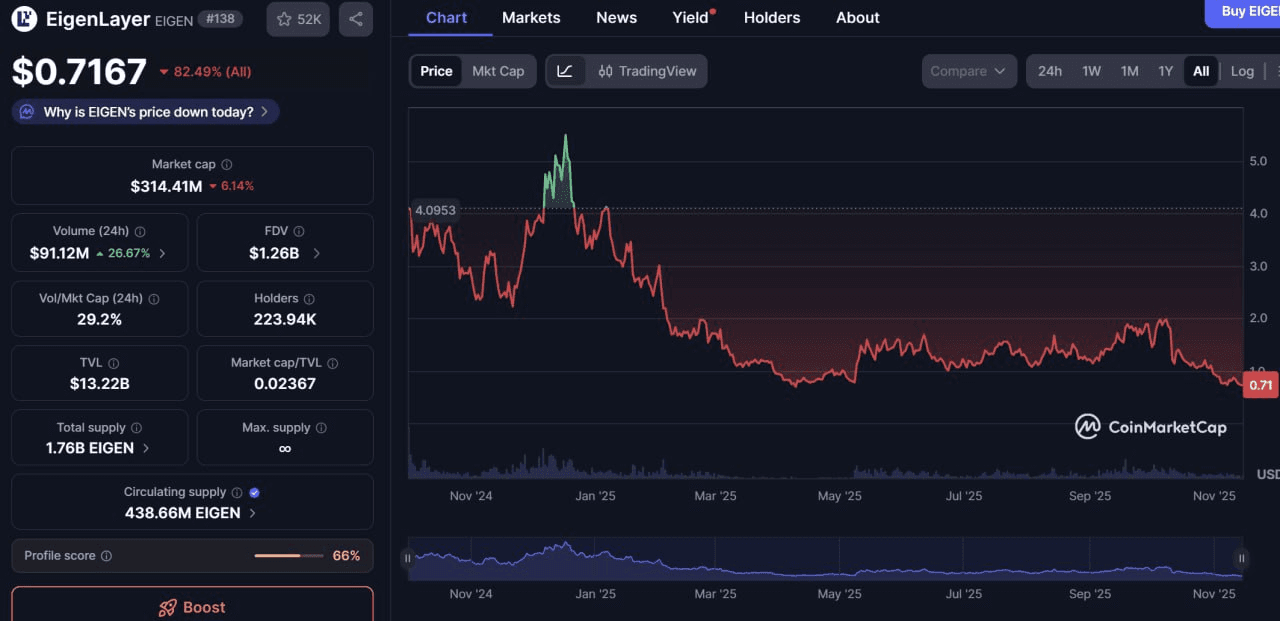
Task: Click the EigenLayer logo at top left
Action: click(x=23, y=19)
